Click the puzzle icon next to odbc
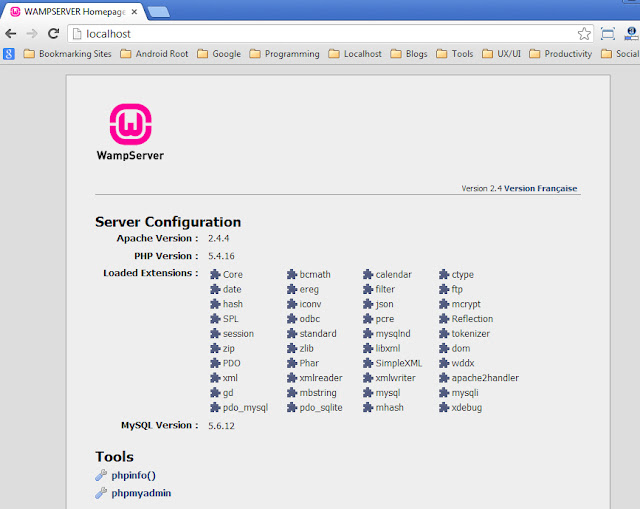This screenshot has height=509, width=640. [291, 319]
